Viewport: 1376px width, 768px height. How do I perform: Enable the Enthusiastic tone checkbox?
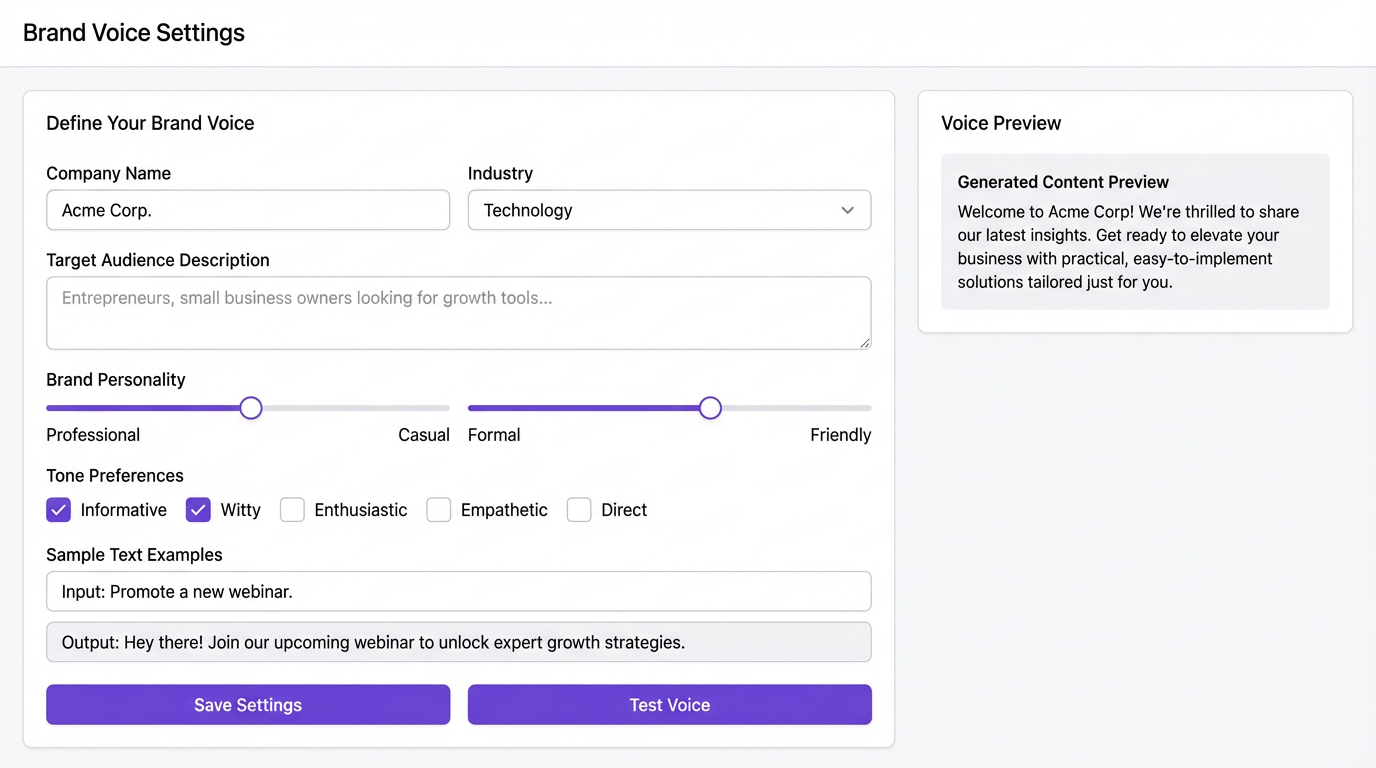[x=292, y=510]
